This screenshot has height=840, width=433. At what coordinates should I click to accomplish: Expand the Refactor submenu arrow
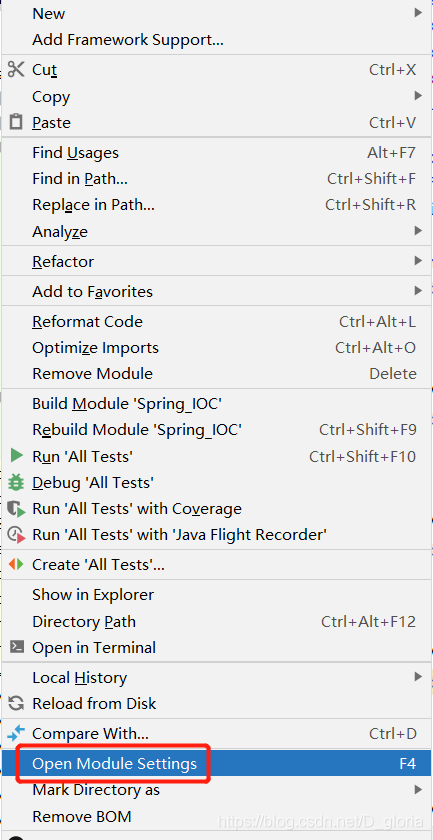click(x=418, y=261)
